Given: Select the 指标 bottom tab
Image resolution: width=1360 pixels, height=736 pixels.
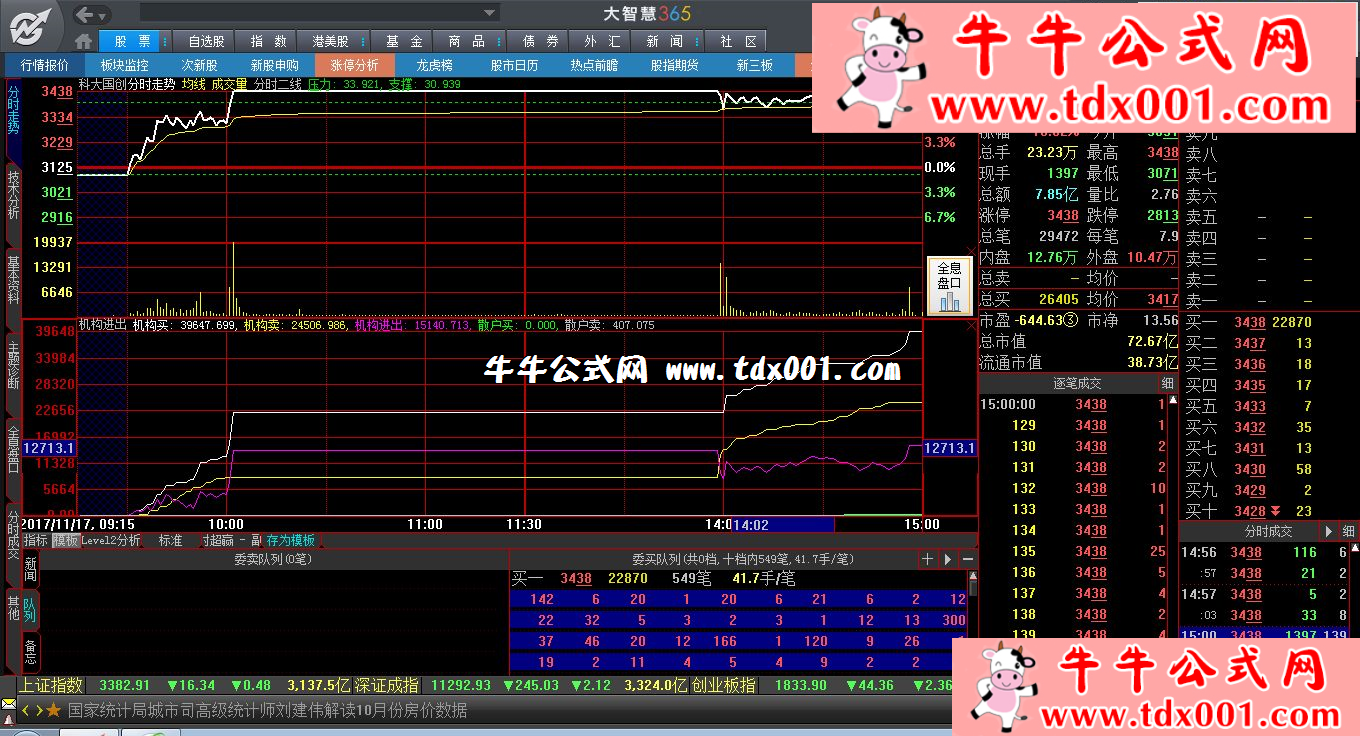Looking at the screenshot, I should tap(36, 540).
